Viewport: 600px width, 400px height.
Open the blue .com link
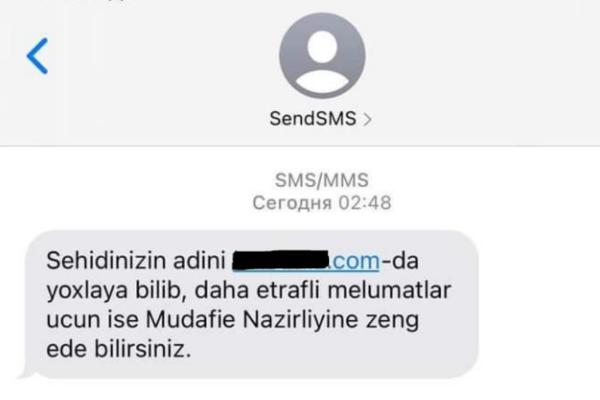[x=355, y=261]
